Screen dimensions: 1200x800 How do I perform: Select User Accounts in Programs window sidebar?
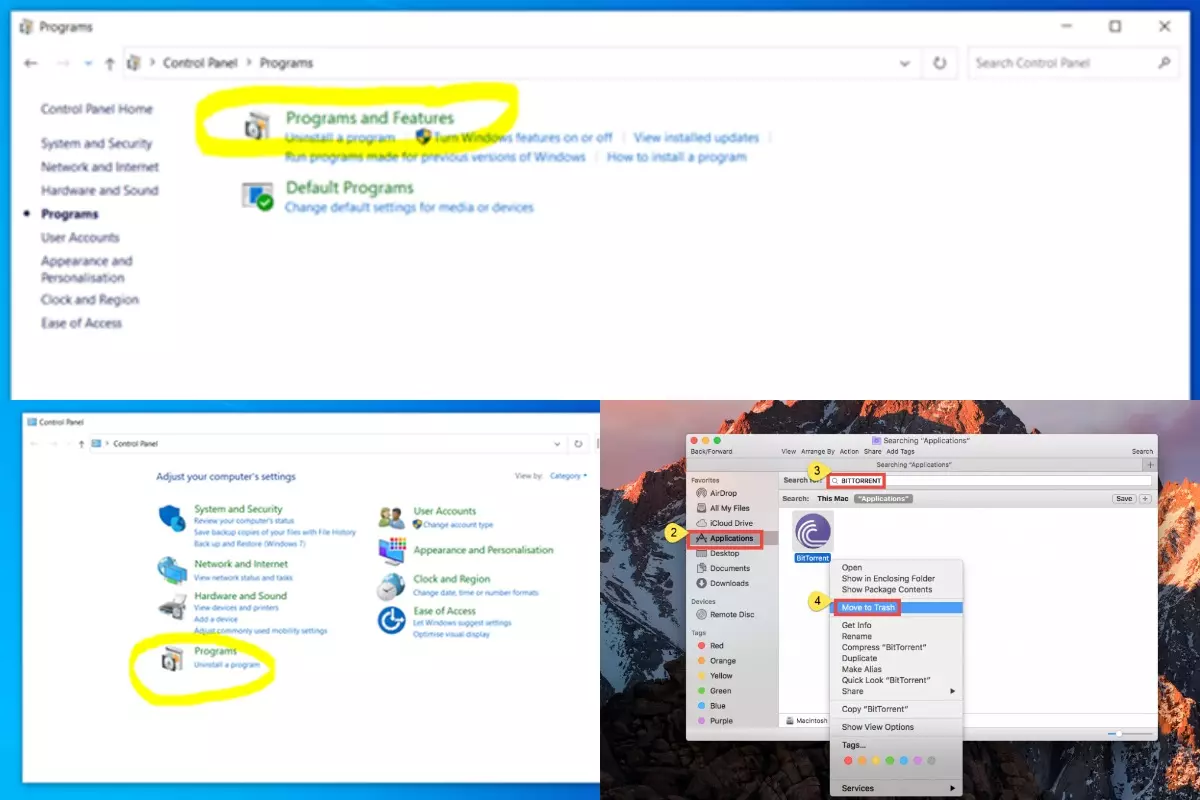click(80, 237)
